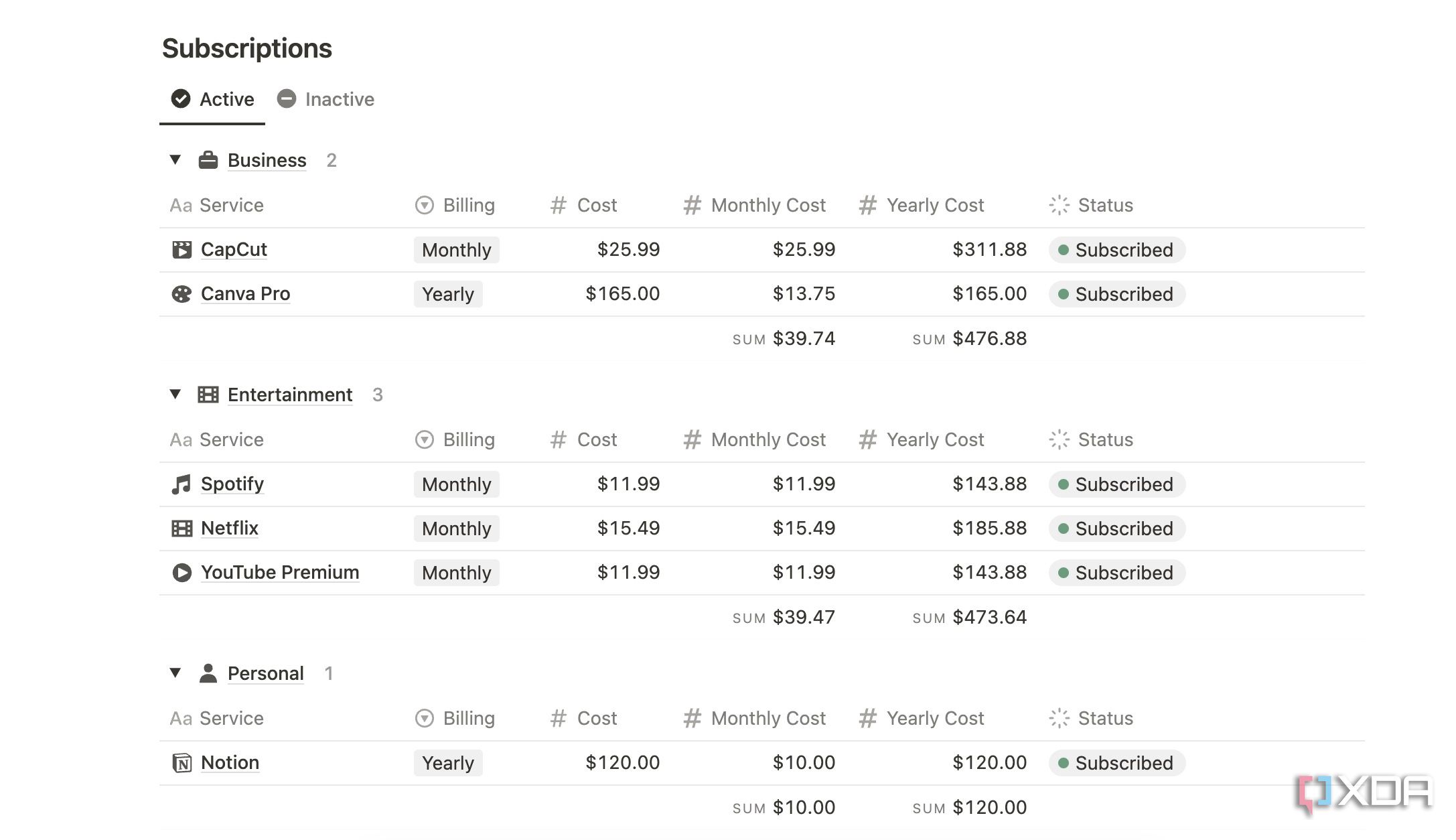Image resolution: width=1456 pixels, height=840 pixels.
Task: Click Yearly Cost hash icon in Business header
Action: 867,205
